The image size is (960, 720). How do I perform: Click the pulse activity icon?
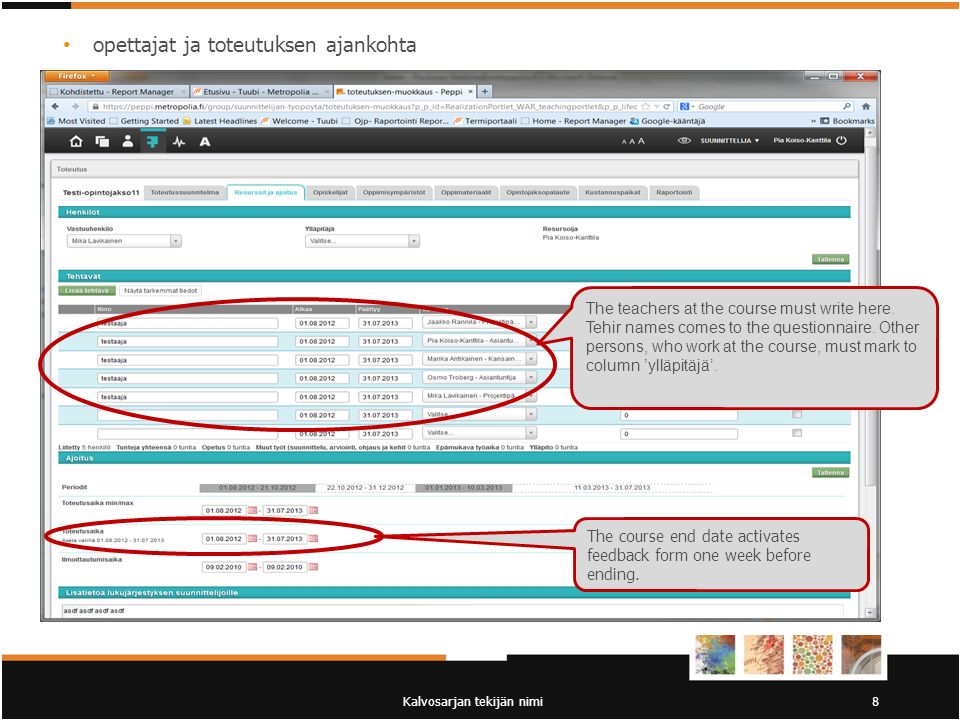179,142
